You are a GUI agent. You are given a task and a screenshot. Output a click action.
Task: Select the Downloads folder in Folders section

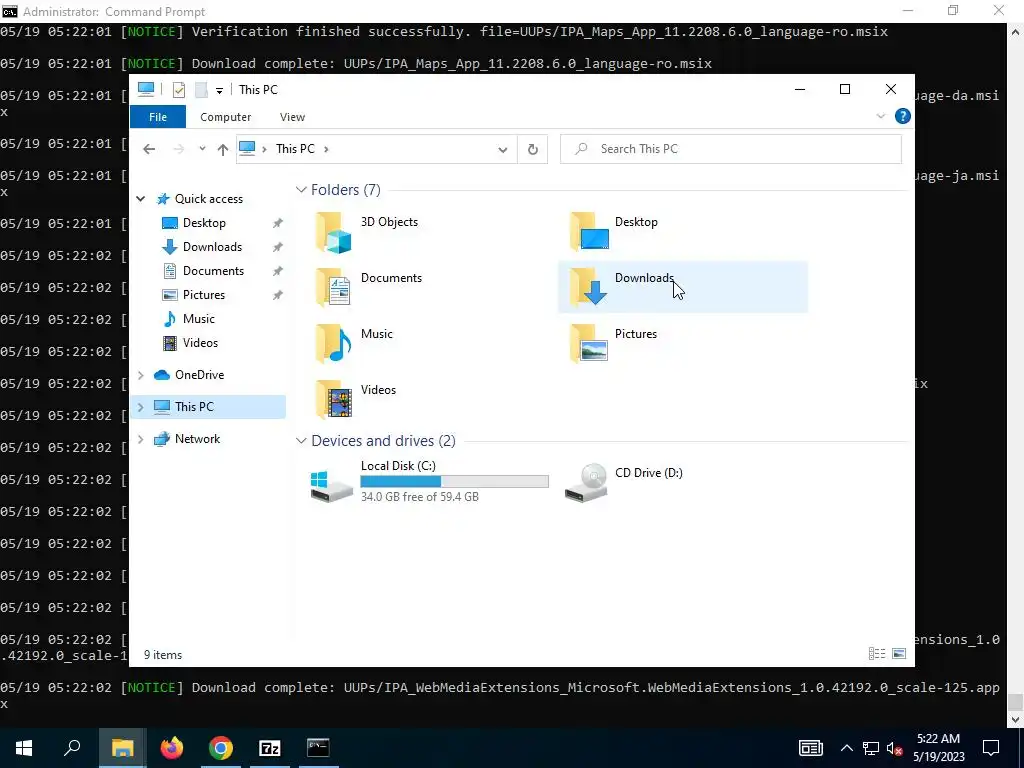(682, 287)
